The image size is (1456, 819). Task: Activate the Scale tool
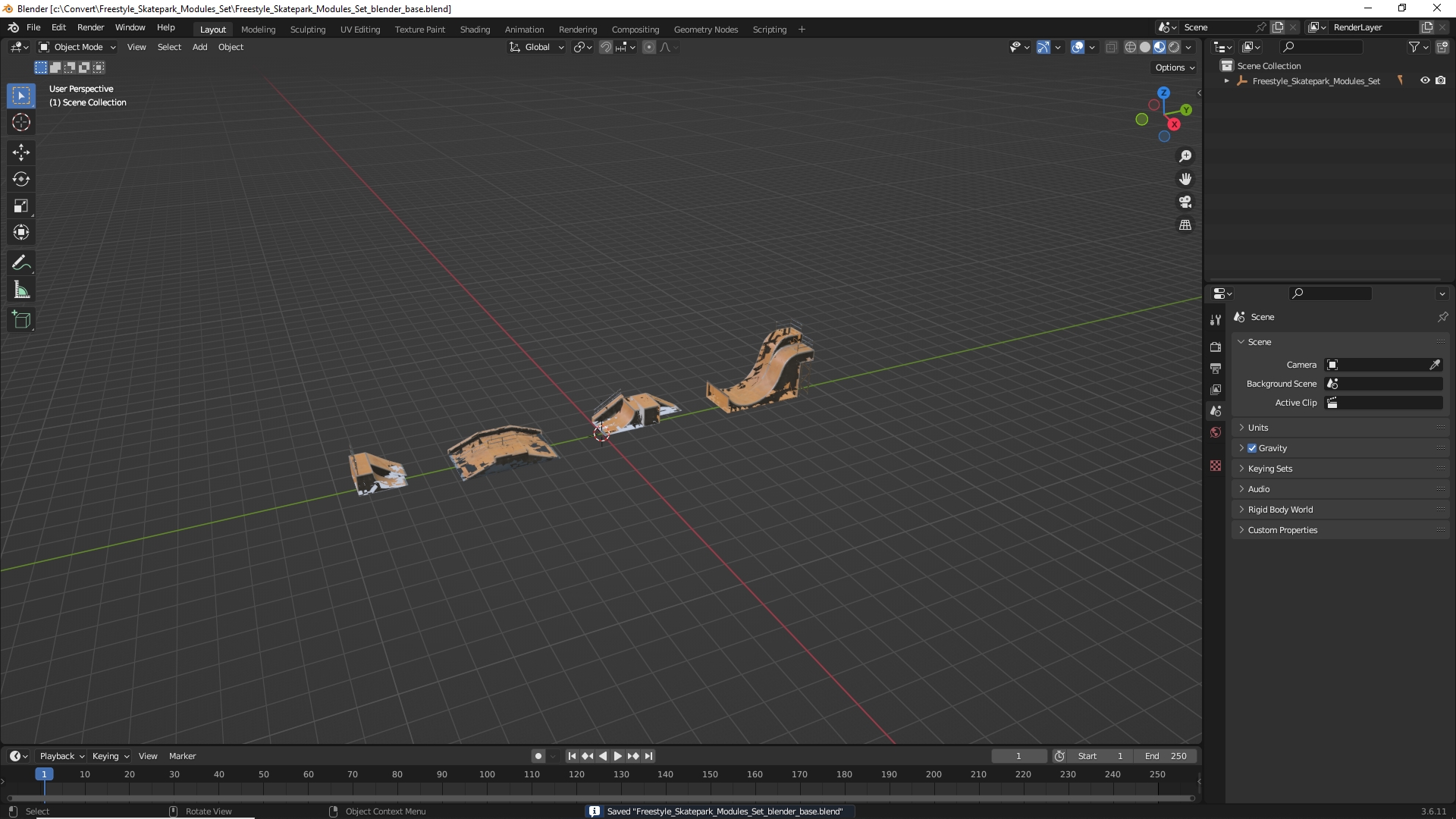(21, 206)
